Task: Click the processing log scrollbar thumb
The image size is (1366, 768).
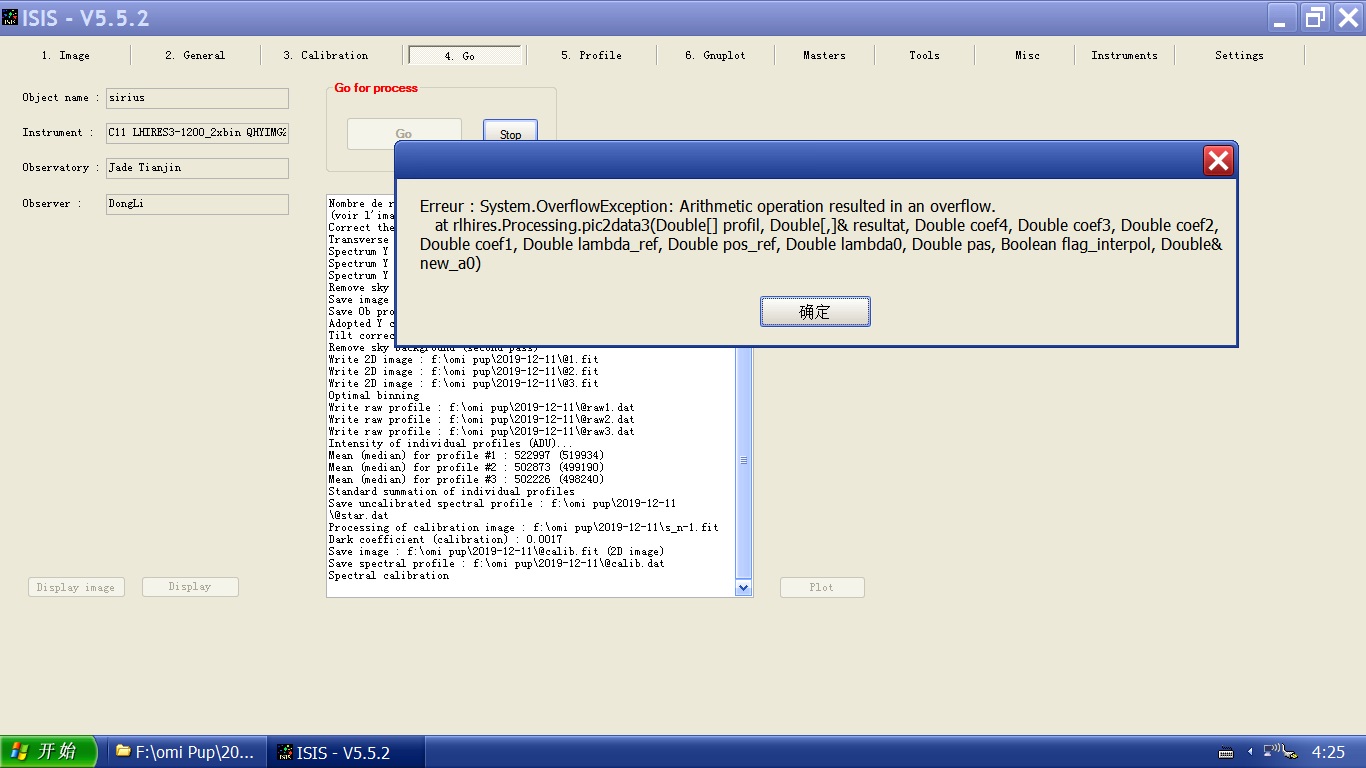Action: (x=743, y=461)
